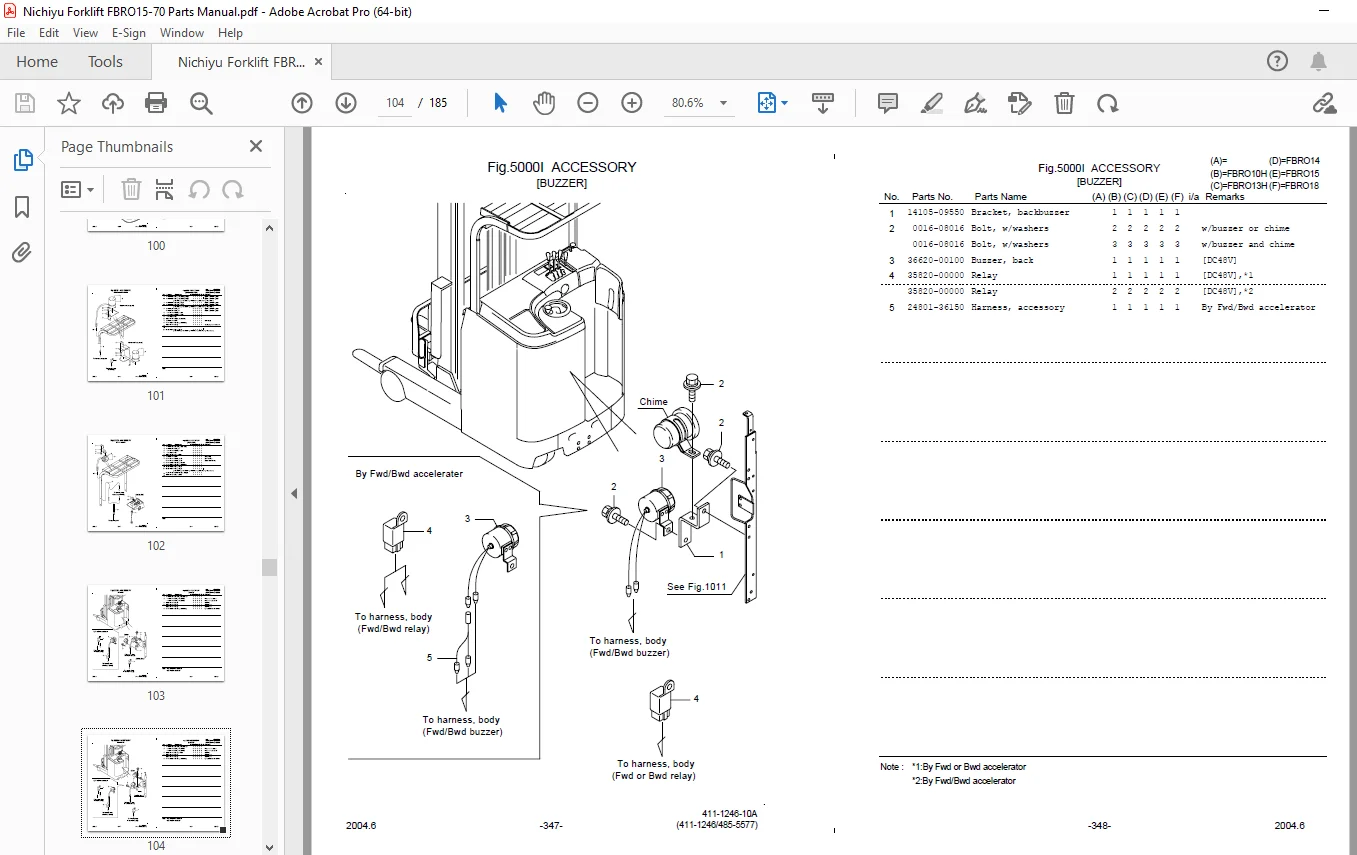The height and width of the screenshot is (855, 1357).
Task: Select the Nichiyu Forklift document tab
Action: [241, 61]
